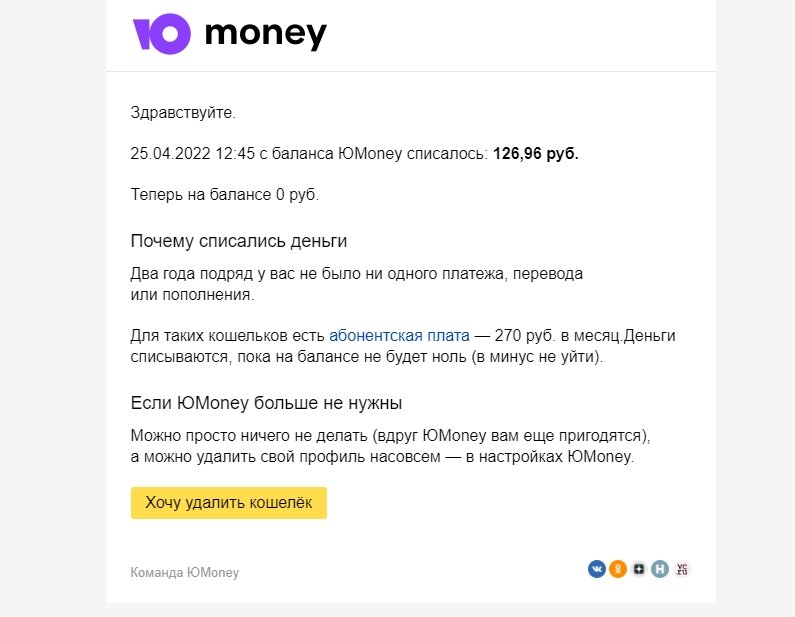Open the VK social network icon
The height and width of the screenshot is (617, 795).
point(597,569)
